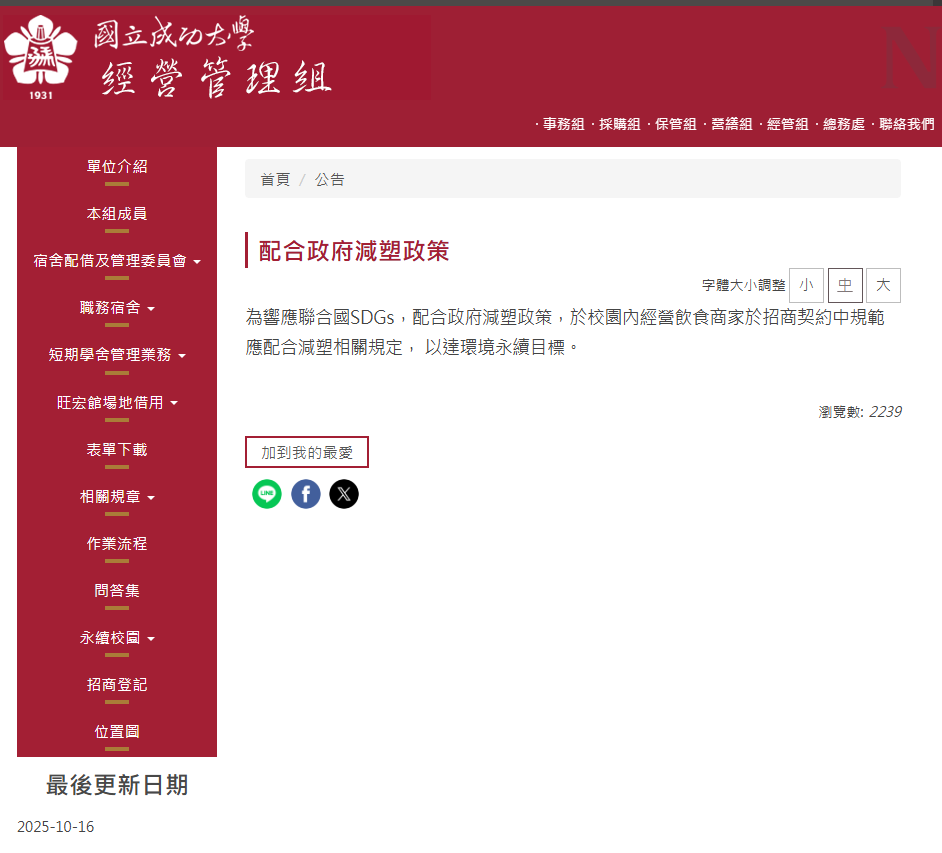Go to 首頁 breadcrumb link

[275, 180]
